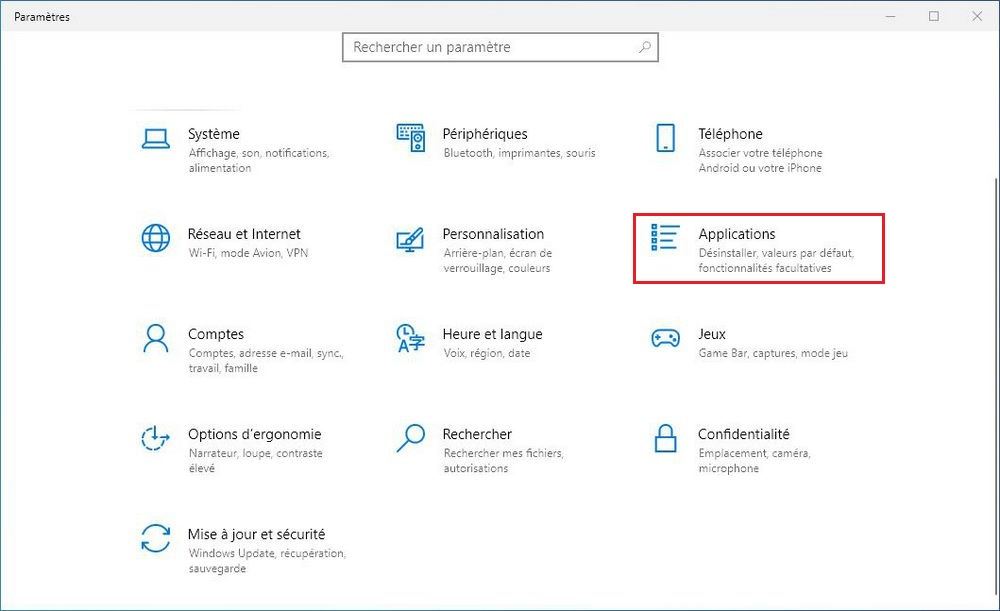Open Système settings via the laptop icon

pos(155,138)
